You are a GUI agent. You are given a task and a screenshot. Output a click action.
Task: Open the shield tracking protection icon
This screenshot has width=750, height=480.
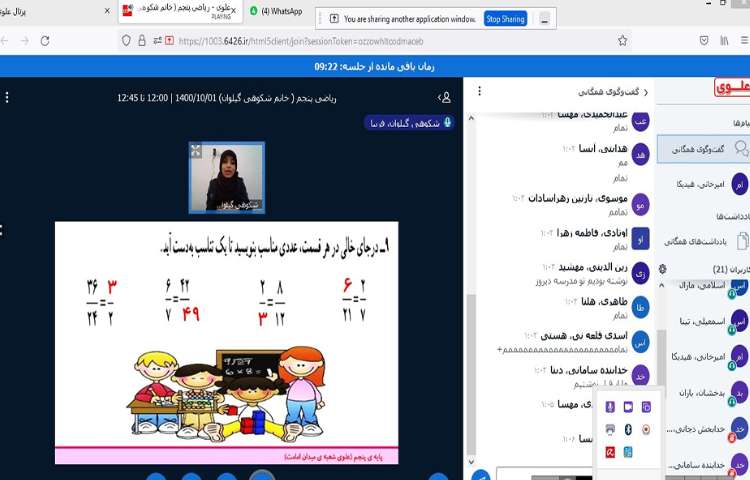point(126,41)
